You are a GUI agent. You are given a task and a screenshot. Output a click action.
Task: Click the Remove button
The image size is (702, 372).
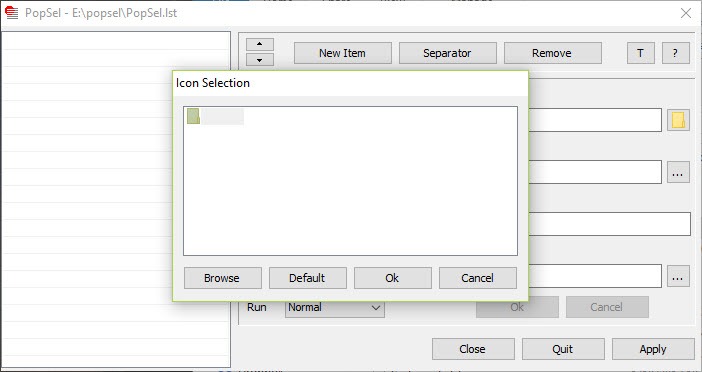tap(552, 53)
